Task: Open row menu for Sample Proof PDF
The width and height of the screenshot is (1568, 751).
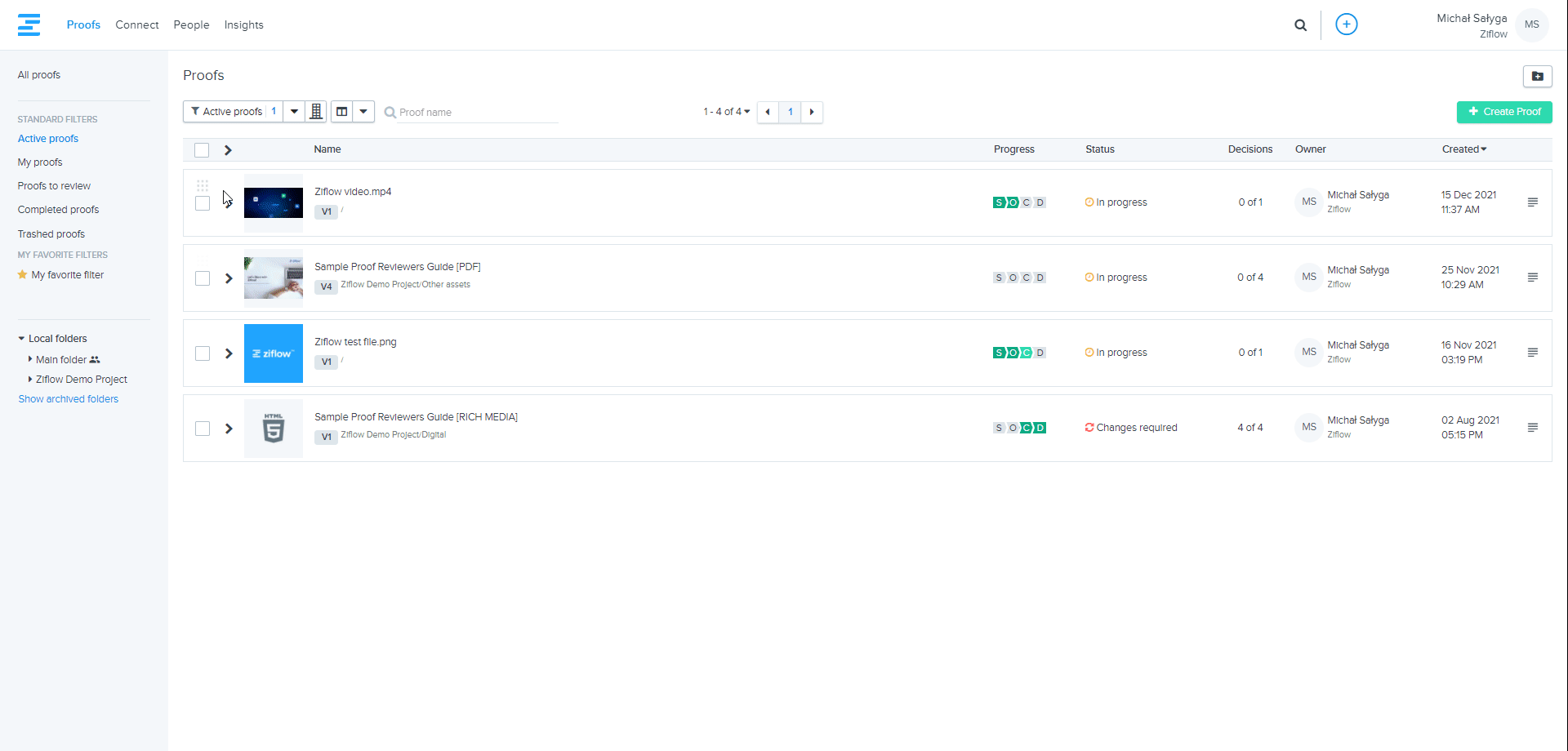Action: coord(1533,278)
